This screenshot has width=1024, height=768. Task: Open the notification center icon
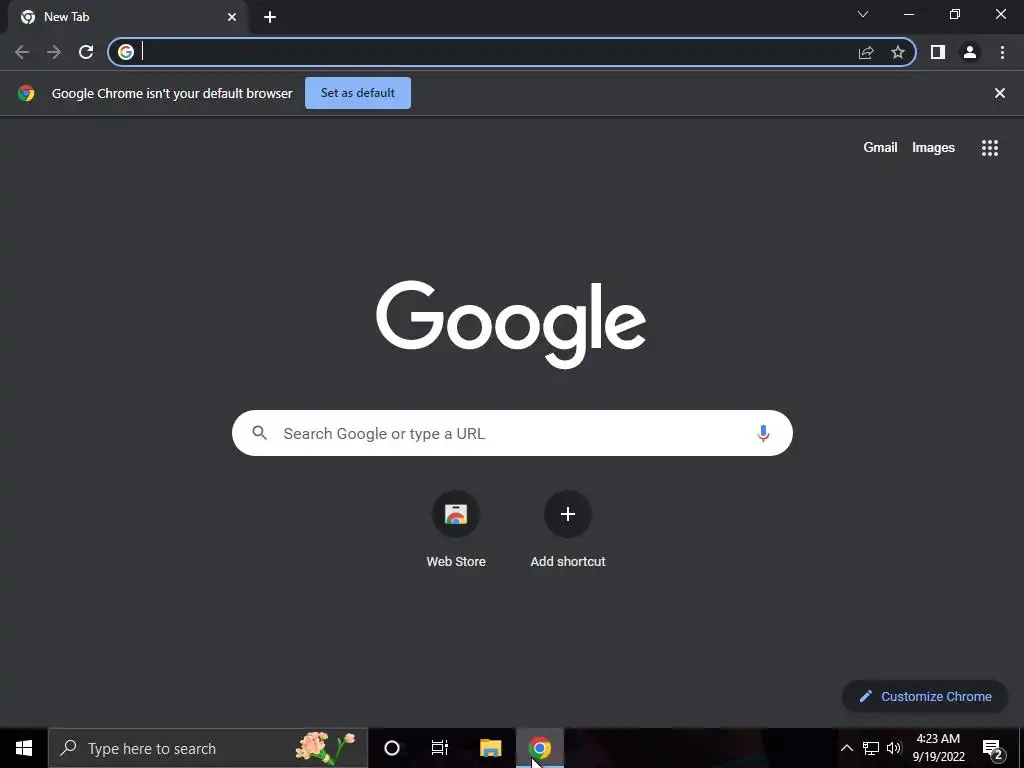[993, 749]
